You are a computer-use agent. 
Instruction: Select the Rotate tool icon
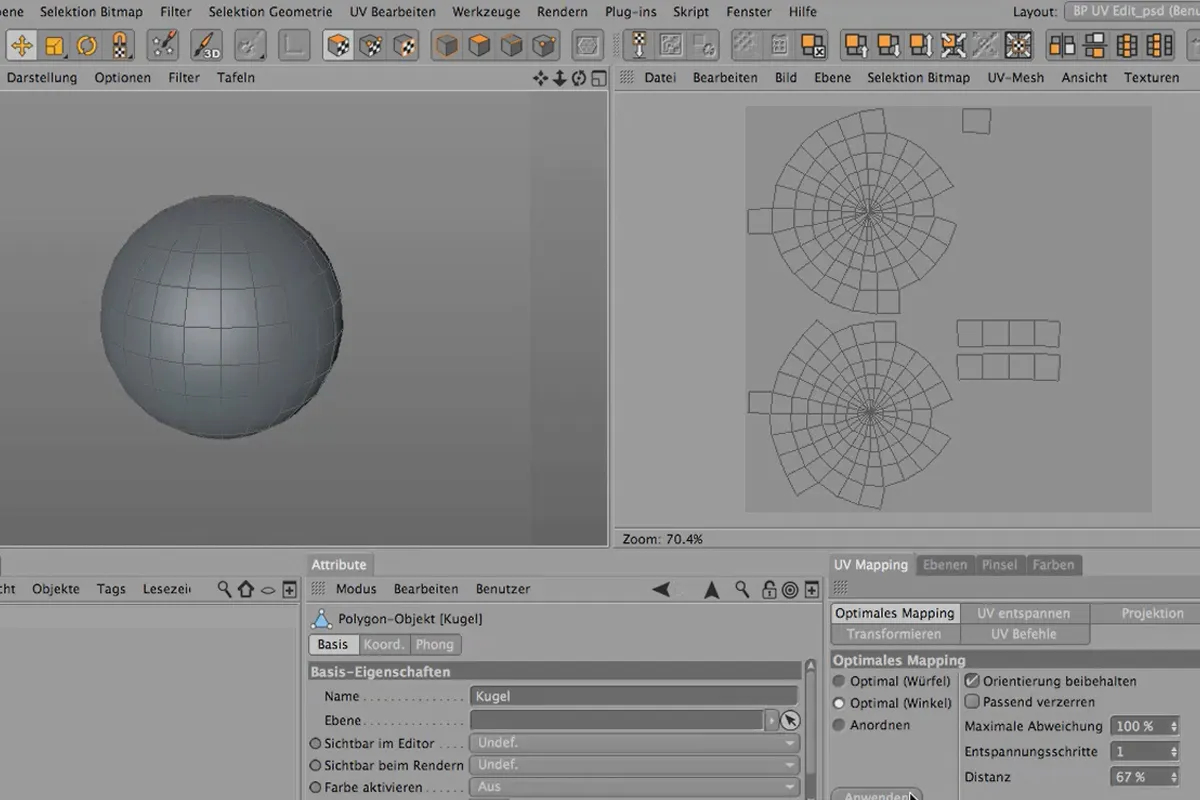[x=87, y=45]
